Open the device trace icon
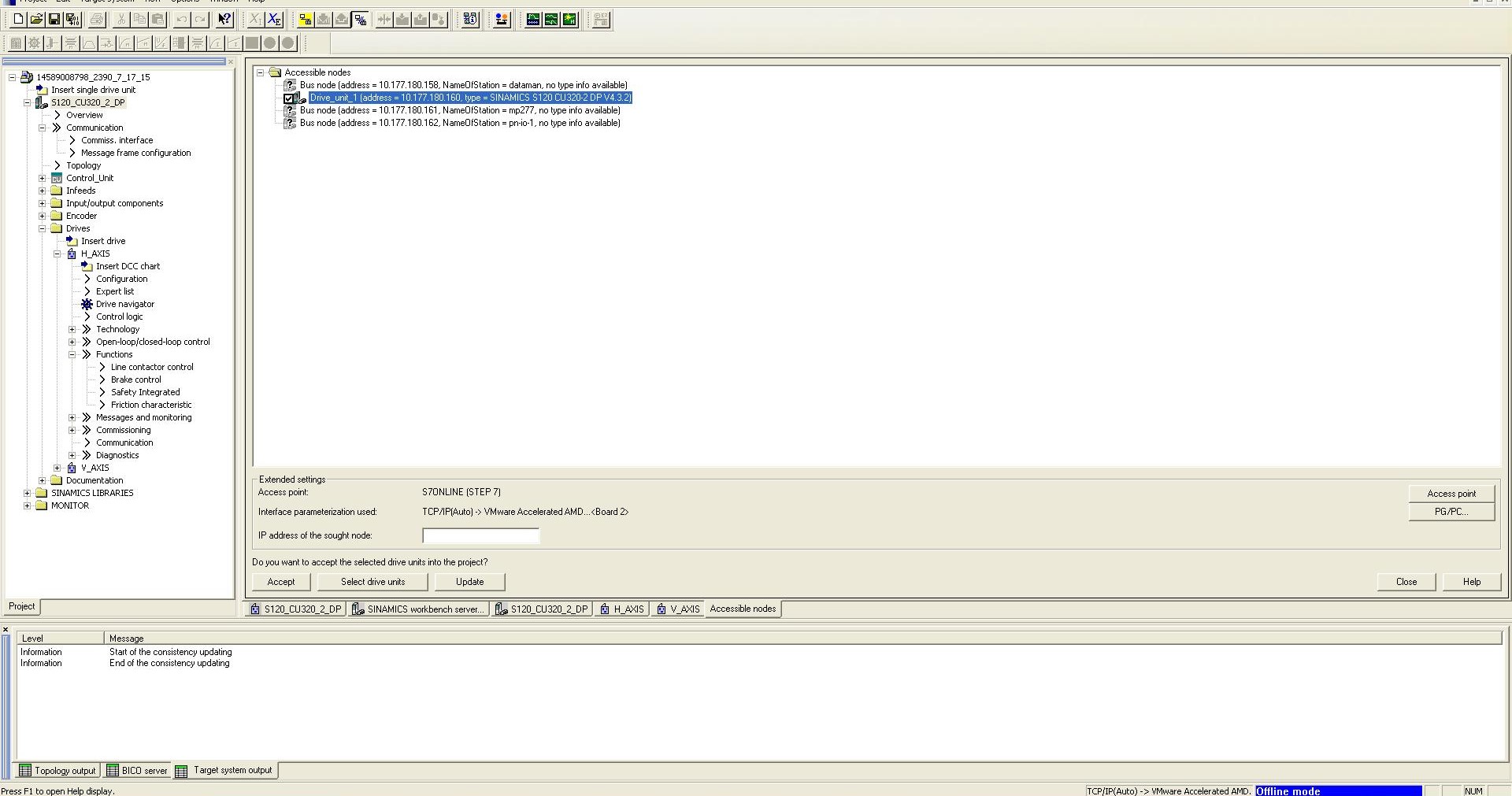Viewport: 1512px width, 796px height. coord(533,20)
